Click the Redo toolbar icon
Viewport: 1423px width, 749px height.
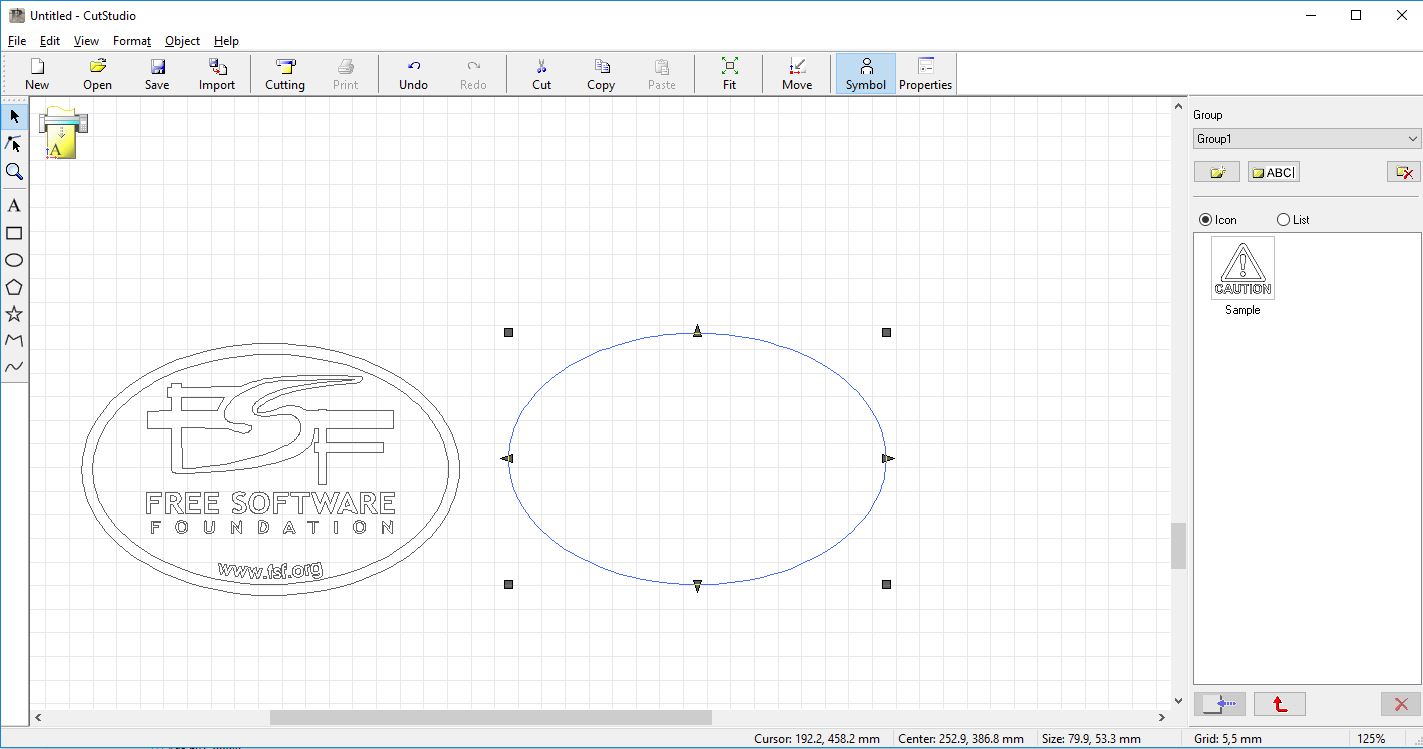pos(473,74)
